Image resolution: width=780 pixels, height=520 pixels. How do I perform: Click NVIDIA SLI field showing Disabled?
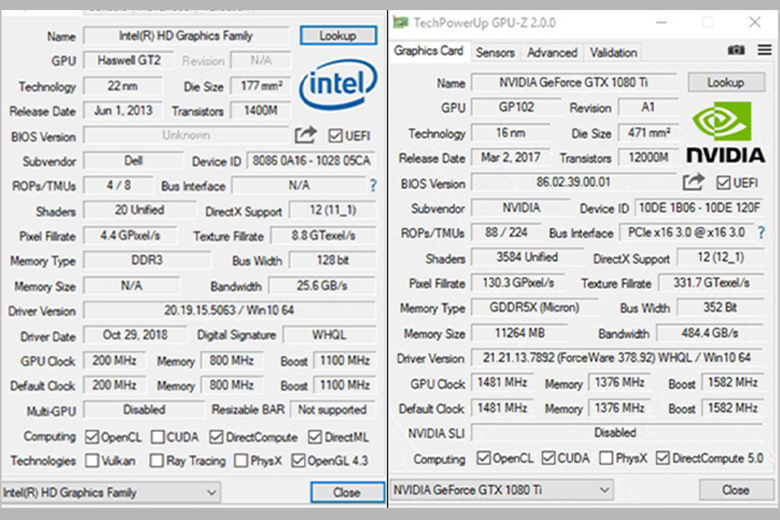click(x=617, y=432)
